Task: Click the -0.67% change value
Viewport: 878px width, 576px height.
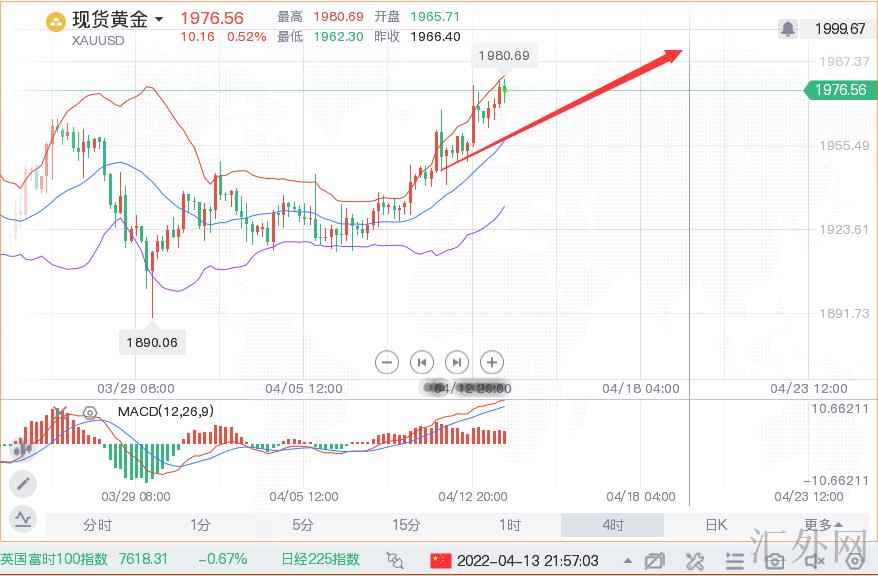Action: point(223,559)
